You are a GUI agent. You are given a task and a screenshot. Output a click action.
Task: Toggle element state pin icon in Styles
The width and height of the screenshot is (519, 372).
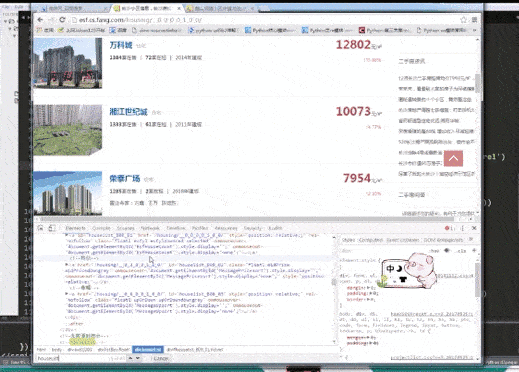(x=447, y=250)
